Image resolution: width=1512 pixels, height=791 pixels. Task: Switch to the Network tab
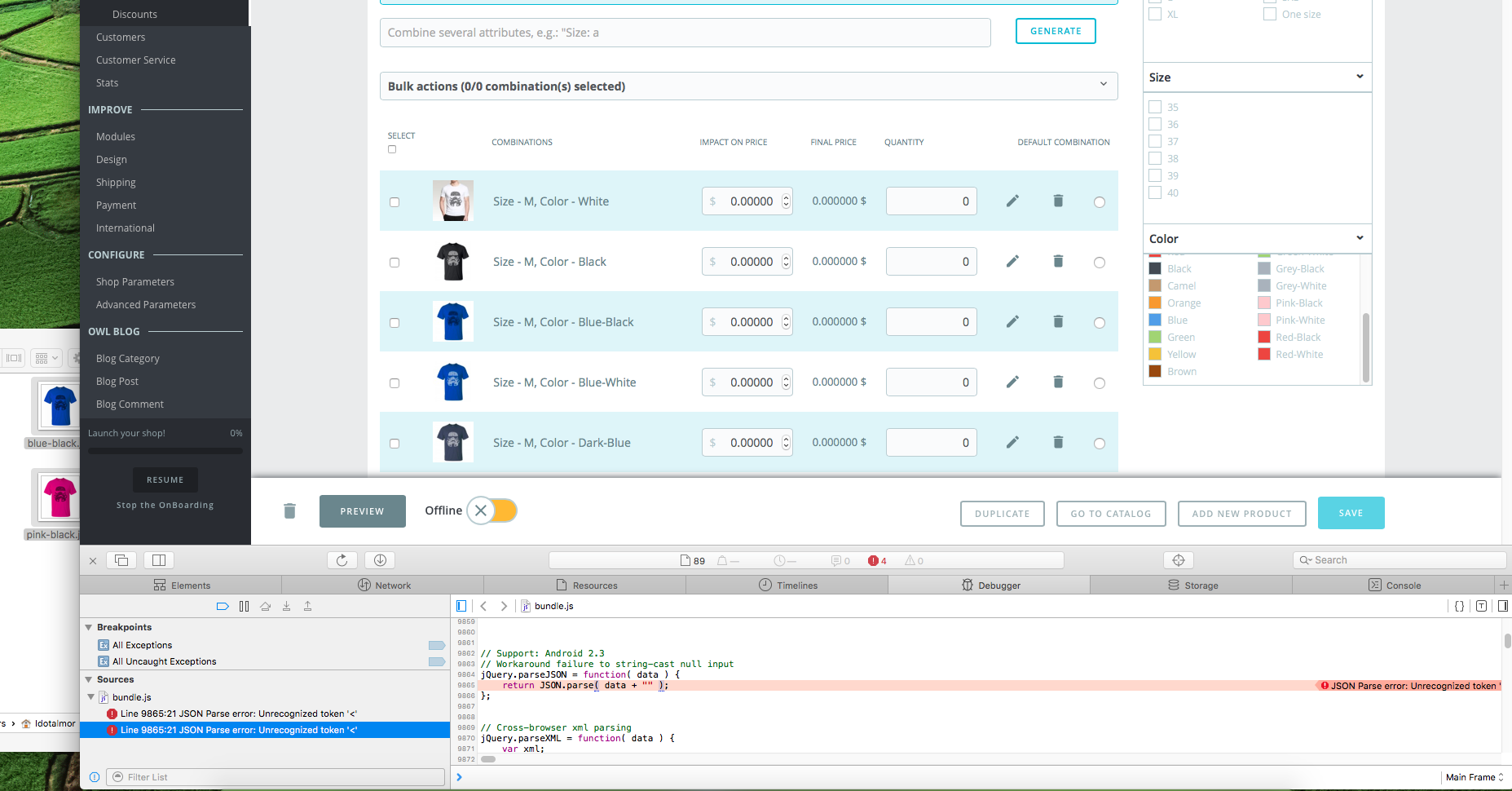(383, 585)
